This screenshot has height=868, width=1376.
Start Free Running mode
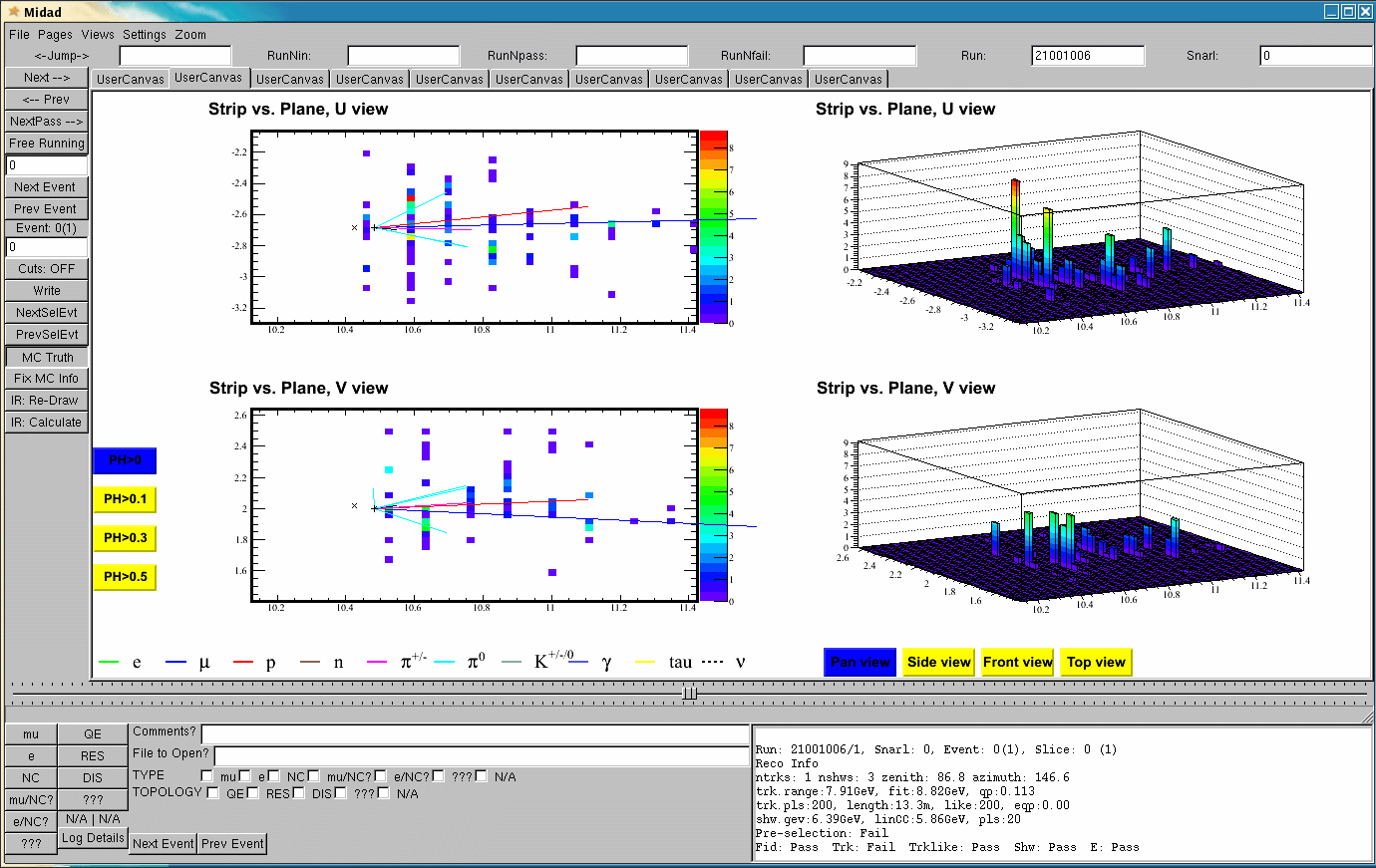click(x=46, y=144)
